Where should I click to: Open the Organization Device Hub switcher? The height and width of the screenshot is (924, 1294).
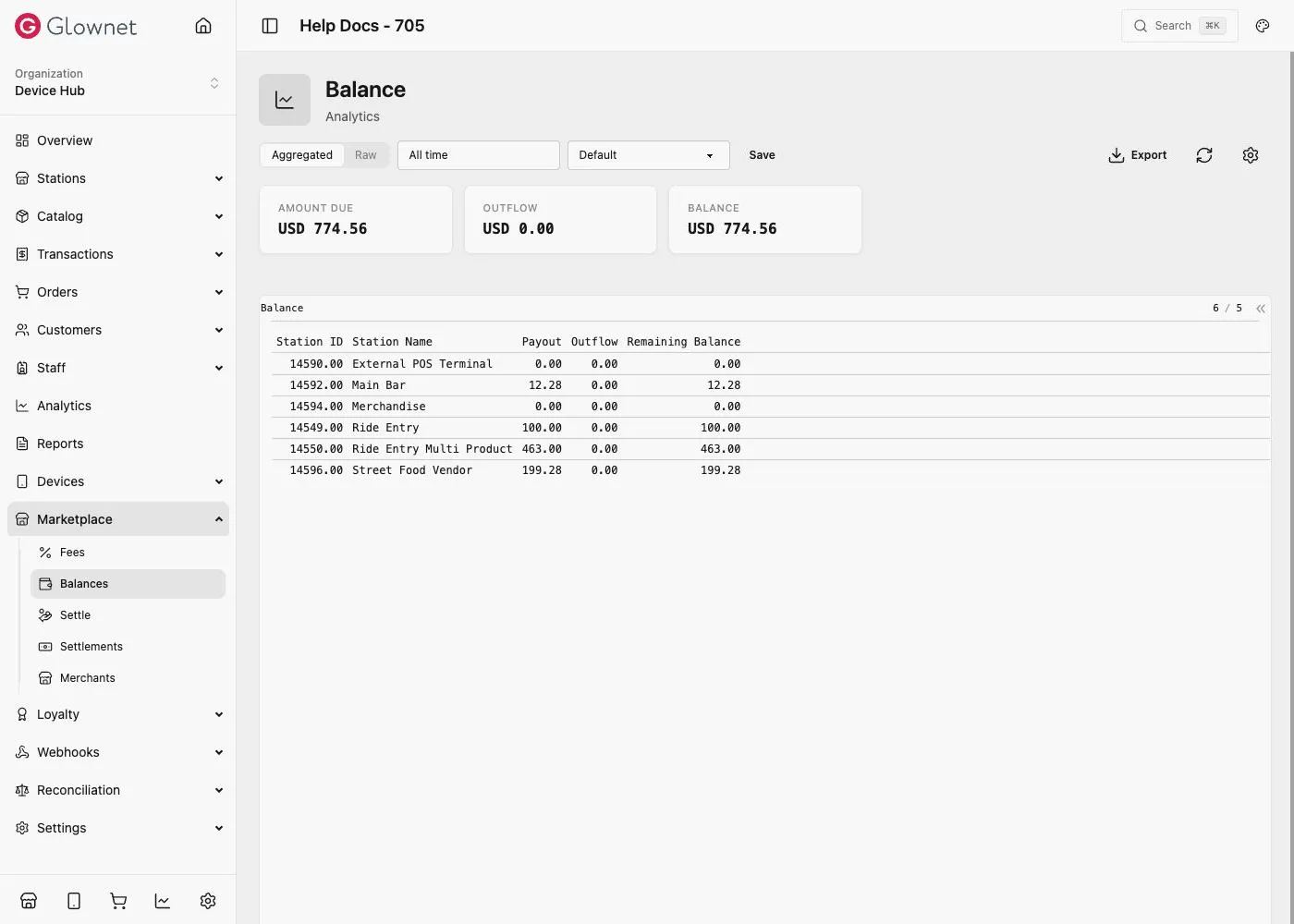[x=118, y=82]
